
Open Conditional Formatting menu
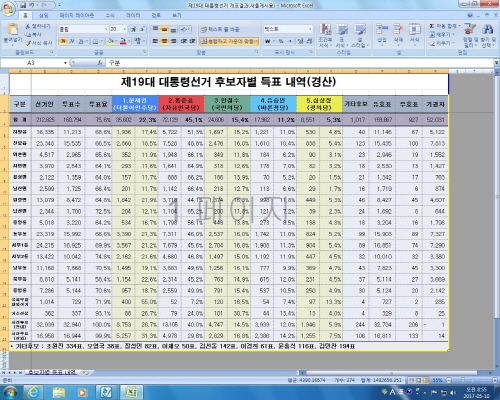point(325,35)
